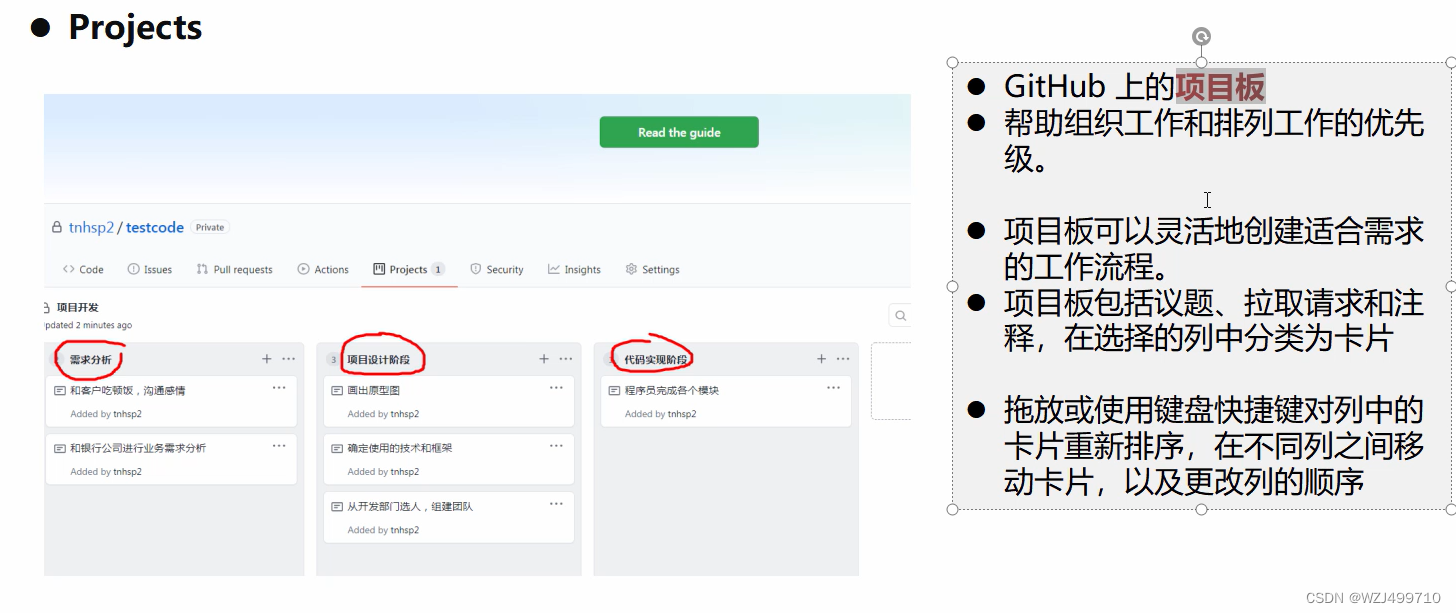Click the bullet beginning 项目板包括议题、拉取请求和注释
Image resolution: width=1456 pixels, height=613 pixels.
1214,320
